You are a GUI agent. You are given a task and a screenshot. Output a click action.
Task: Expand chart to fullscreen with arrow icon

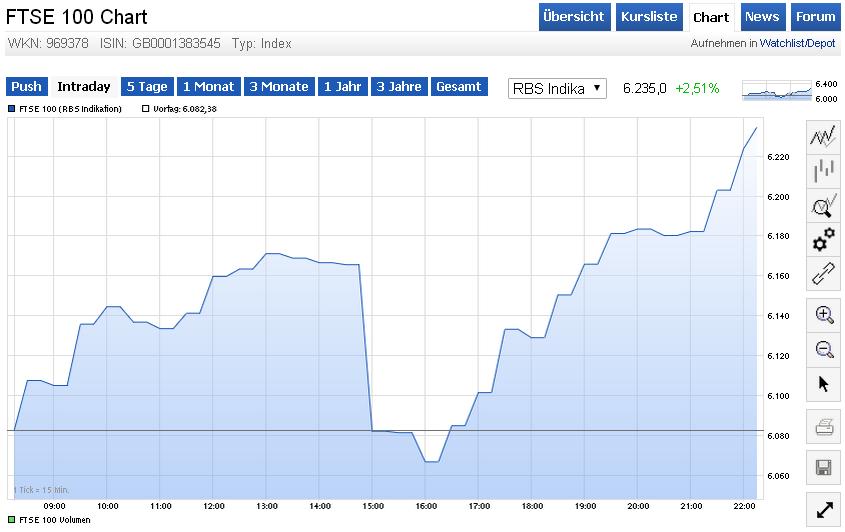[x=824, y=509]
